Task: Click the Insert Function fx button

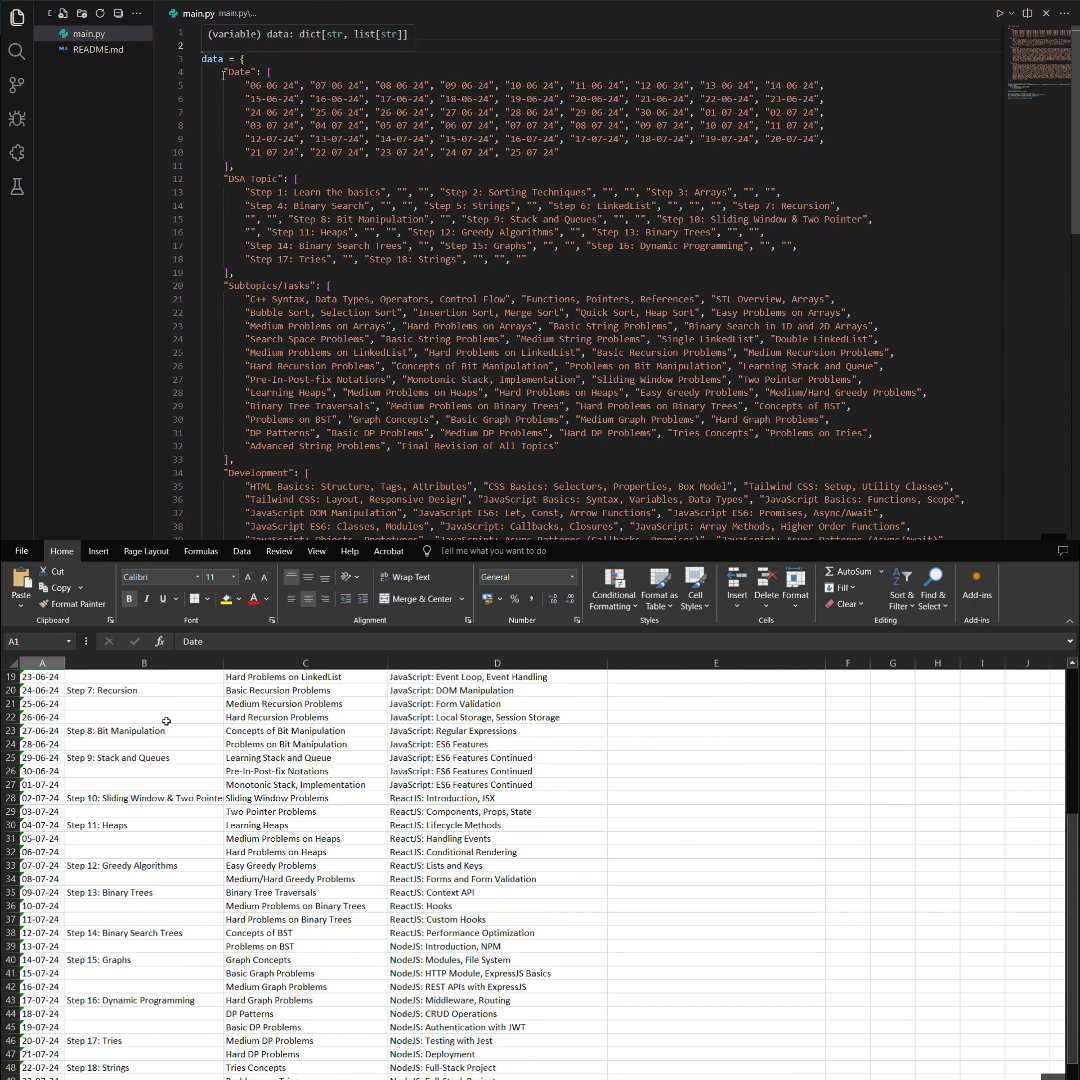Action: tap(159, 641)
